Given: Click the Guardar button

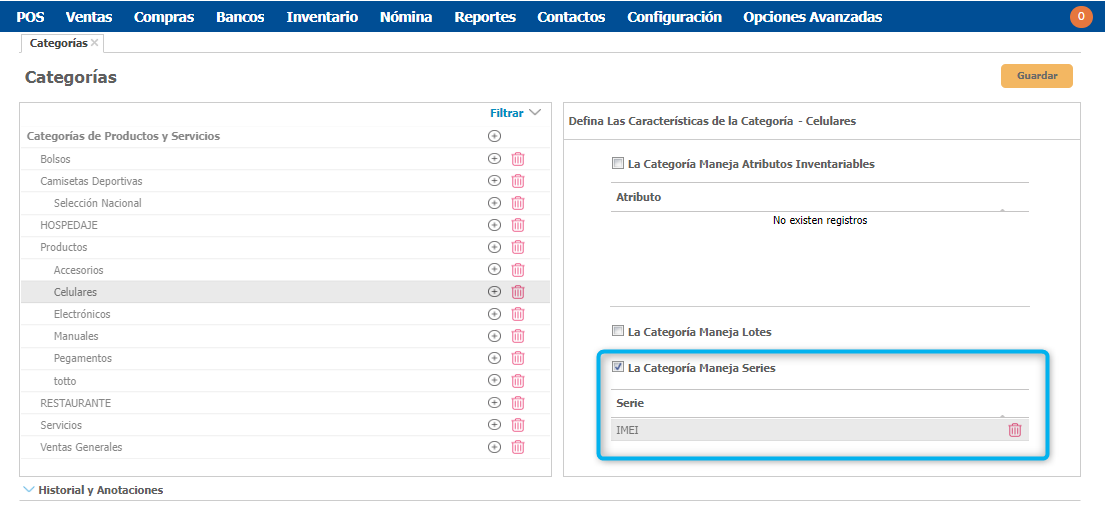Looking at the screenshot, I should coord(1036,76).
